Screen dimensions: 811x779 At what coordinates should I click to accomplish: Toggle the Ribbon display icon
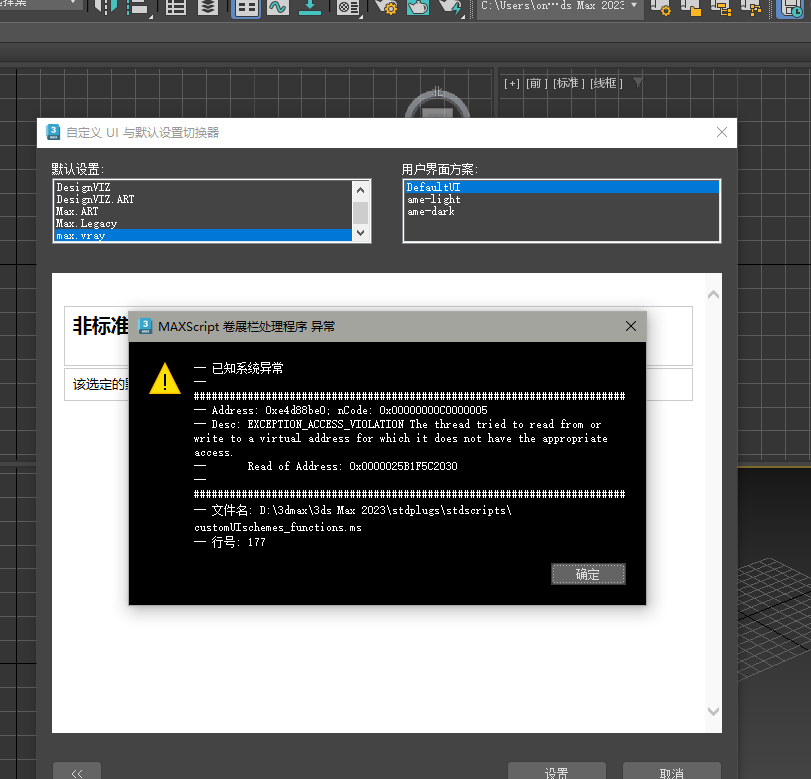pos(246,8)
